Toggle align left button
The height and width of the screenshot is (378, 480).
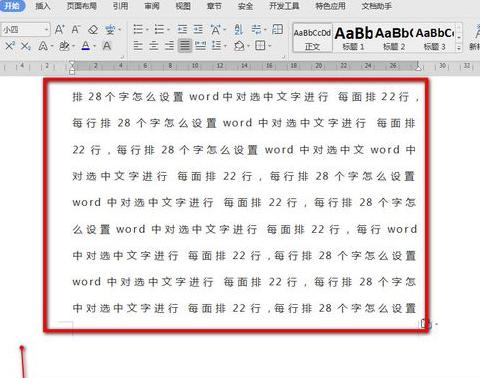point(138,45)
